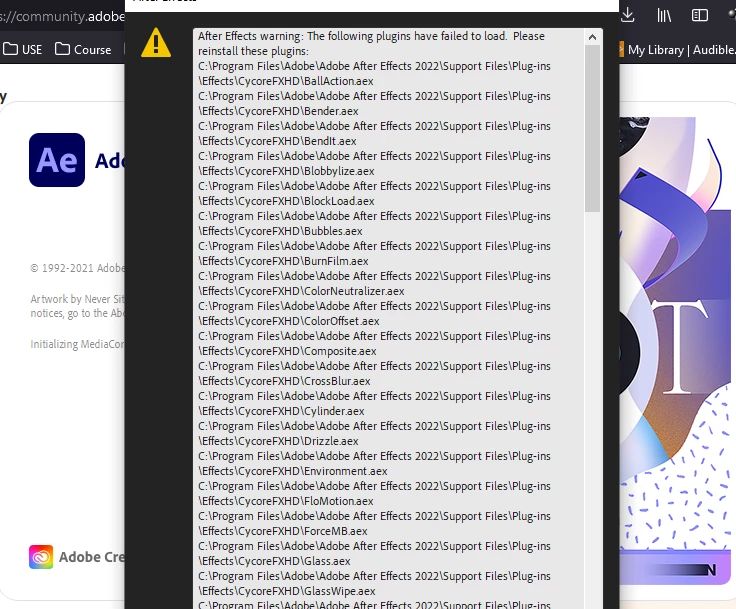Screen dimensions: 736x609
Task: Open the USE bookmarks folder
Action: coord(23,49)
